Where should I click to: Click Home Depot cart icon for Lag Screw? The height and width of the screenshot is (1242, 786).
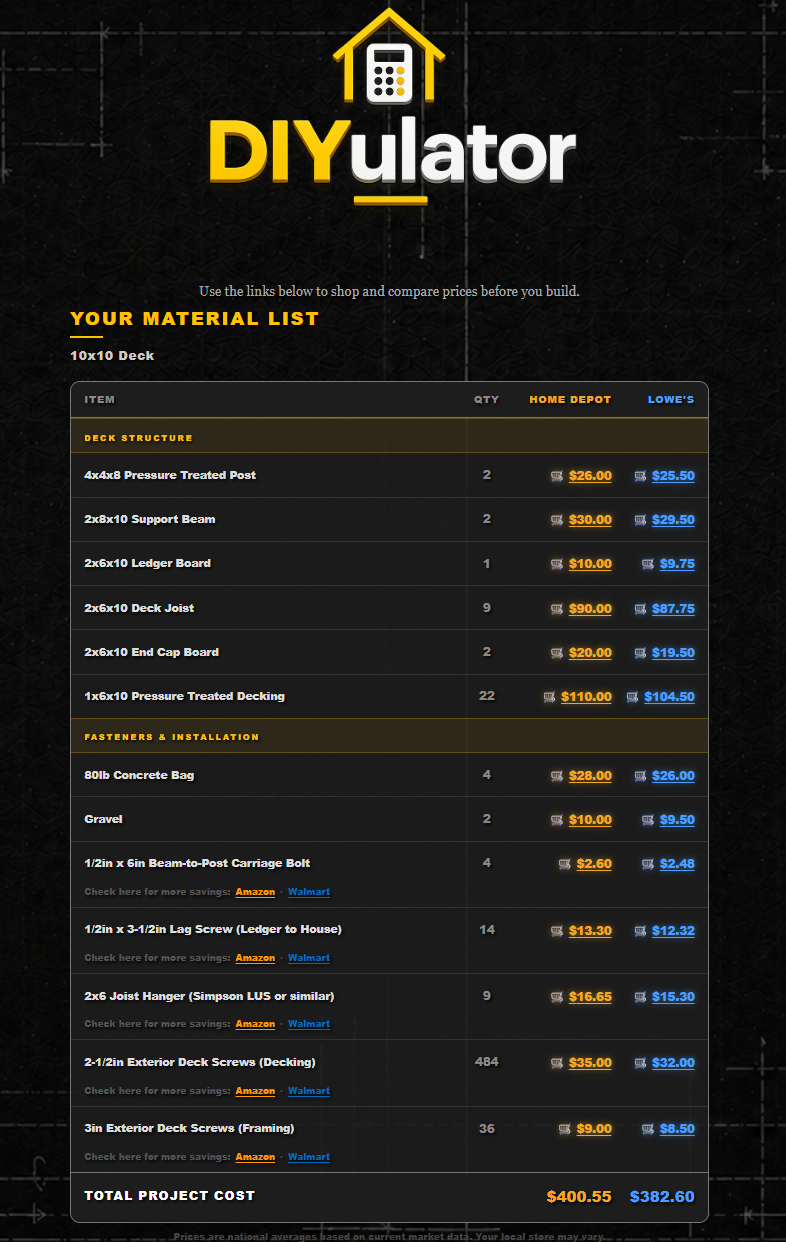pos(557,931)
